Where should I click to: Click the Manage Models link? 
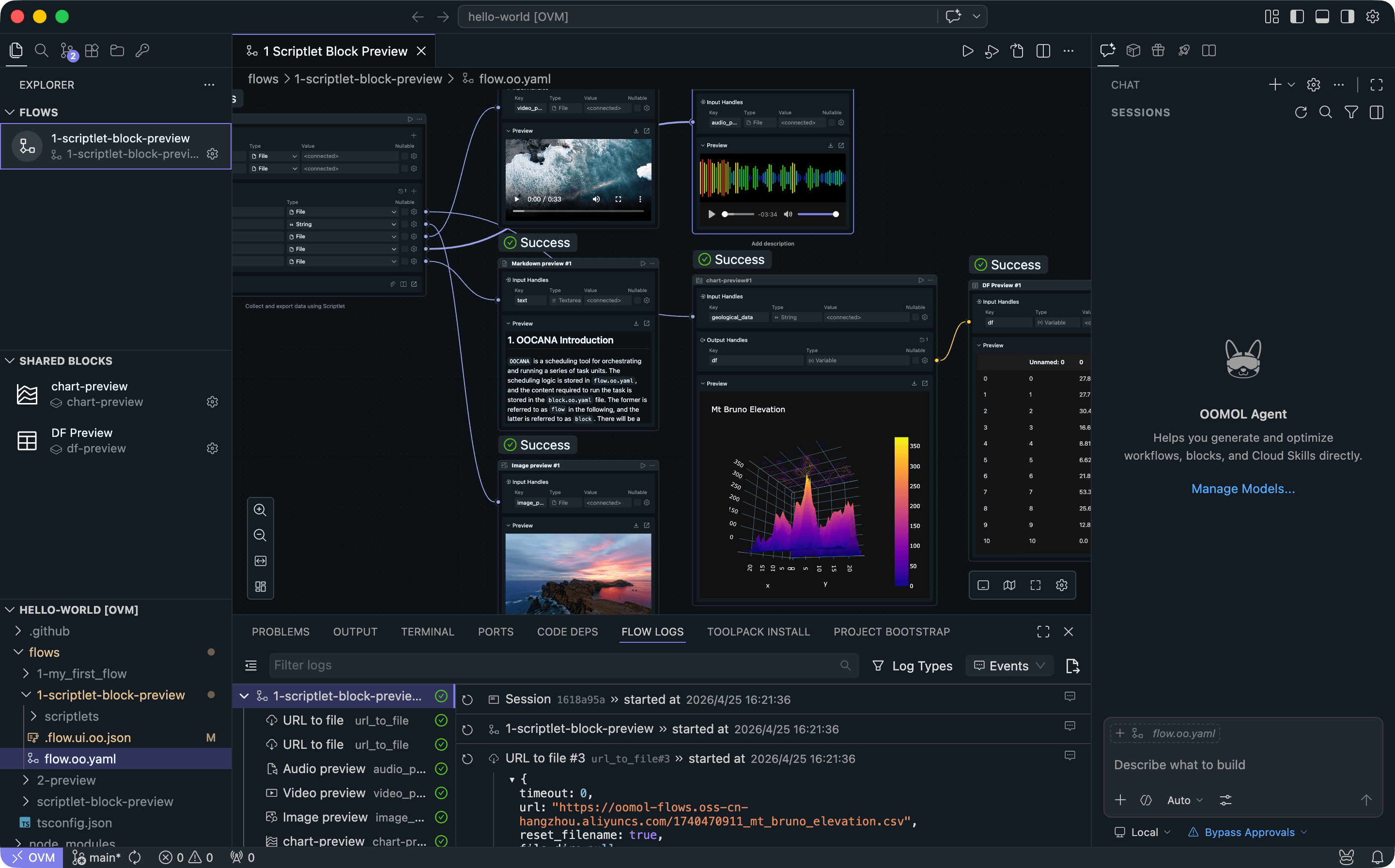(1243, 489)
